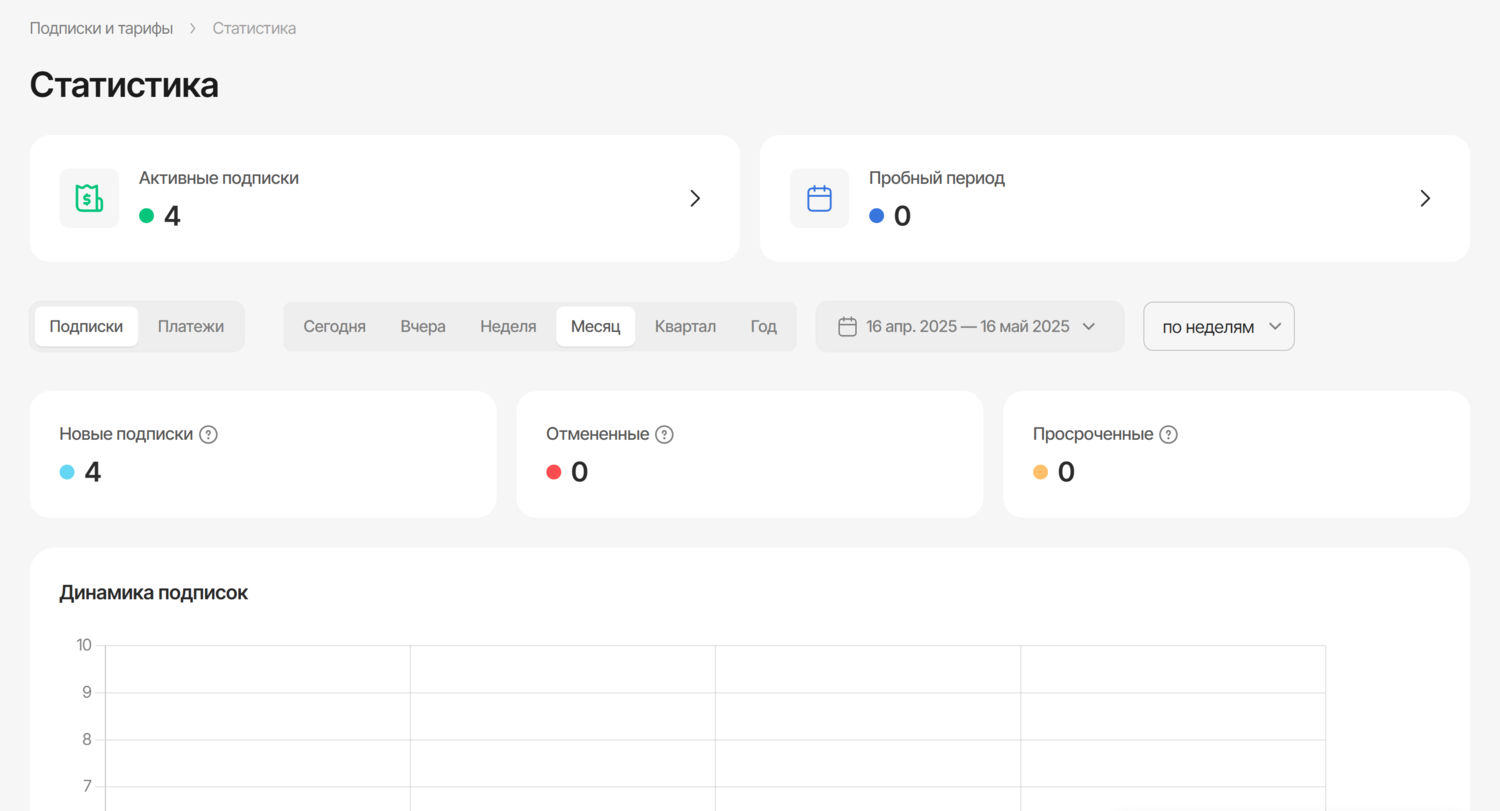
Task: Open trial period details via the card chevron
Action: pos(1425,198)
